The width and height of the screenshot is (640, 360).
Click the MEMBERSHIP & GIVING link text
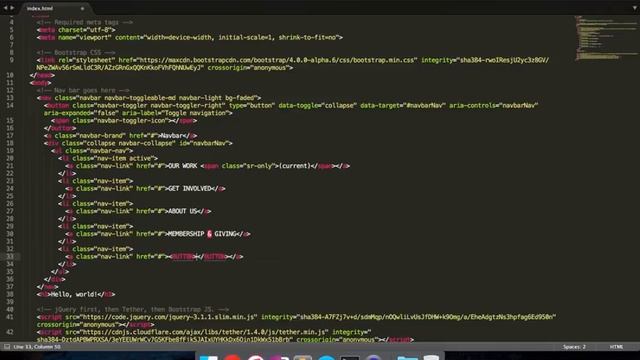point(202,234)
